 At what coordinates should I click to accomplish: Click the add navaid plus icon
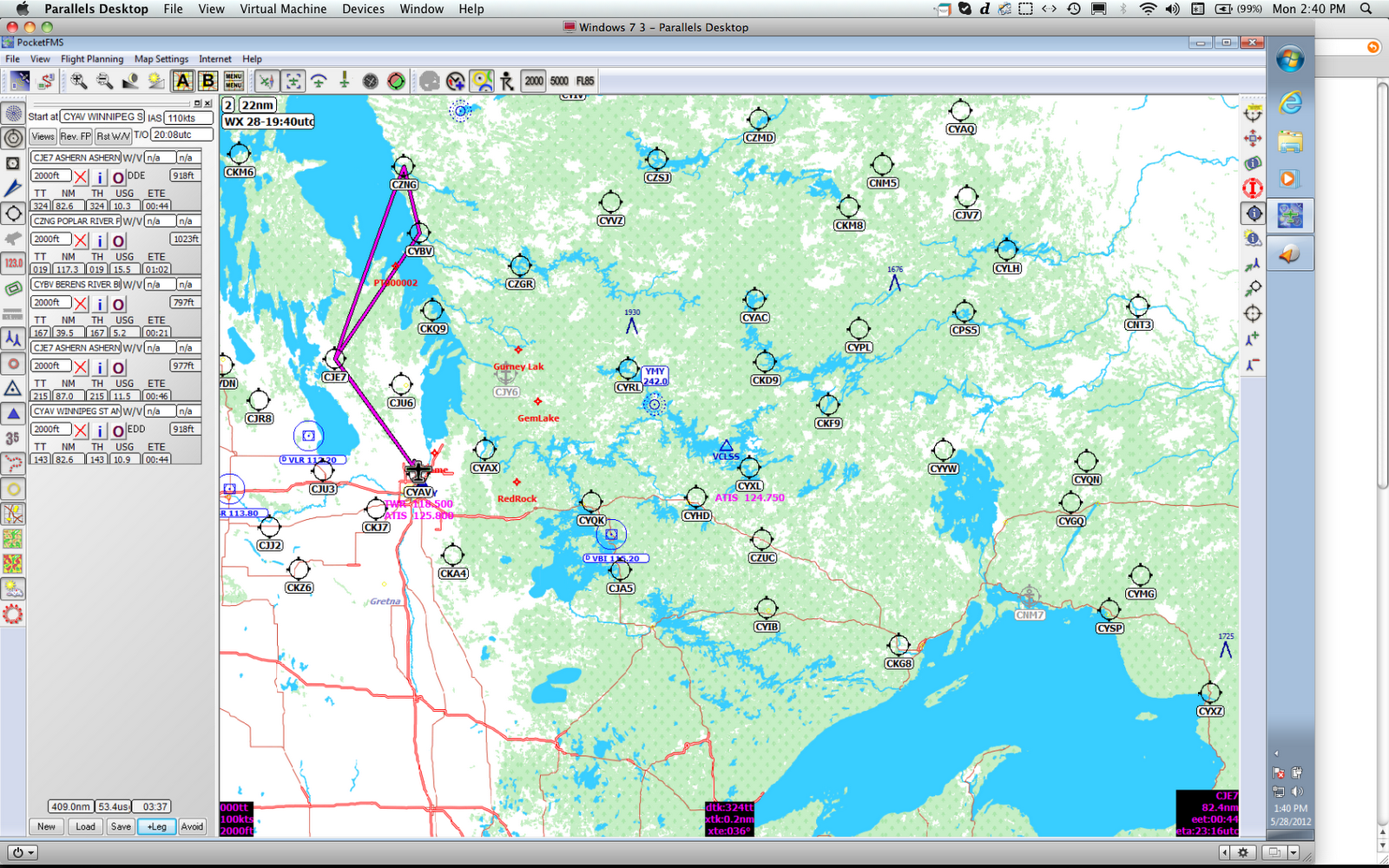[1252, 339]
